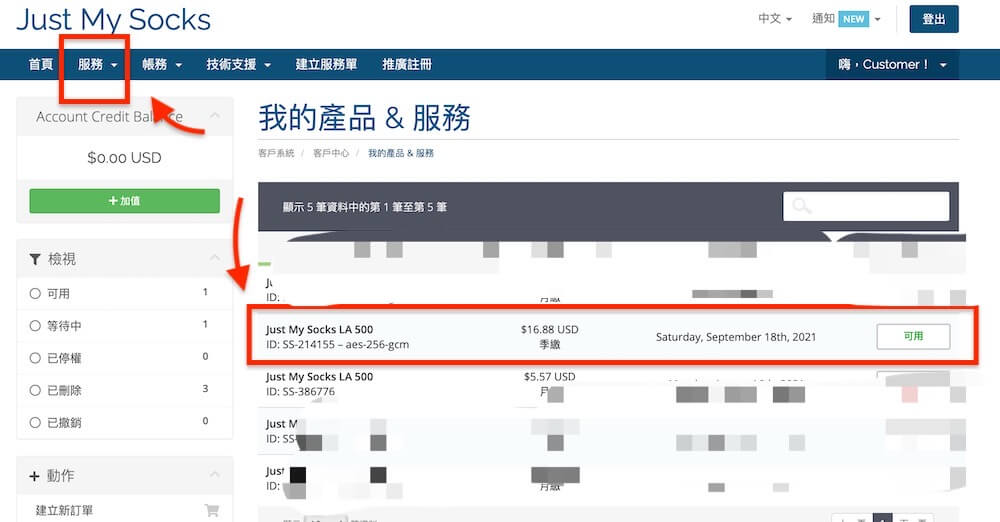Select the 已刪除 filter radio button
This screenshot has width=1000, height=522.
(35, 390)
